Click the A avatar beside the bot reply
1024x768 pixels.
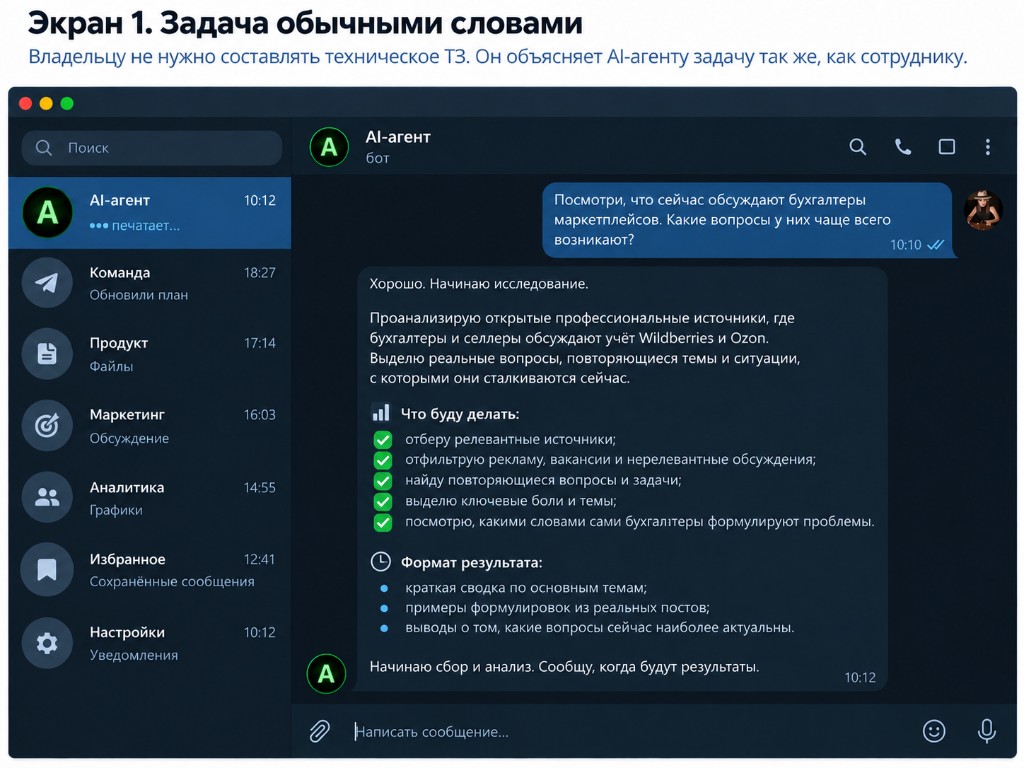(326, 673)
